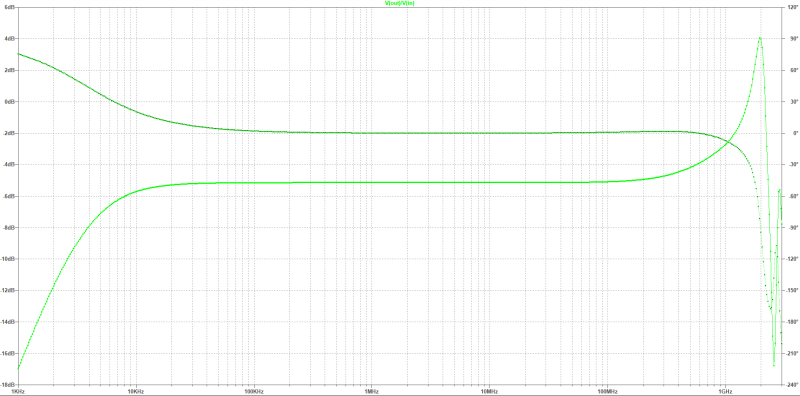
Task: Click the 0° phase axis label
Action: 790,134
